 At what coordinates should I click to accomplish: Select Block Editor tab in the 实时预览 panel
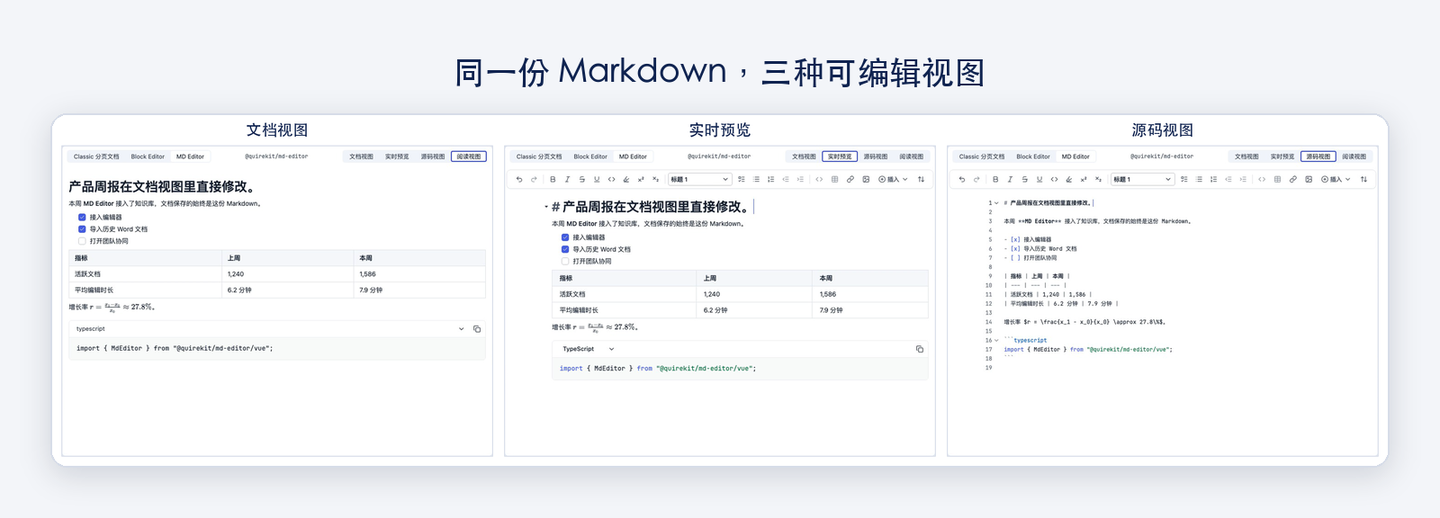click(590, 156)
